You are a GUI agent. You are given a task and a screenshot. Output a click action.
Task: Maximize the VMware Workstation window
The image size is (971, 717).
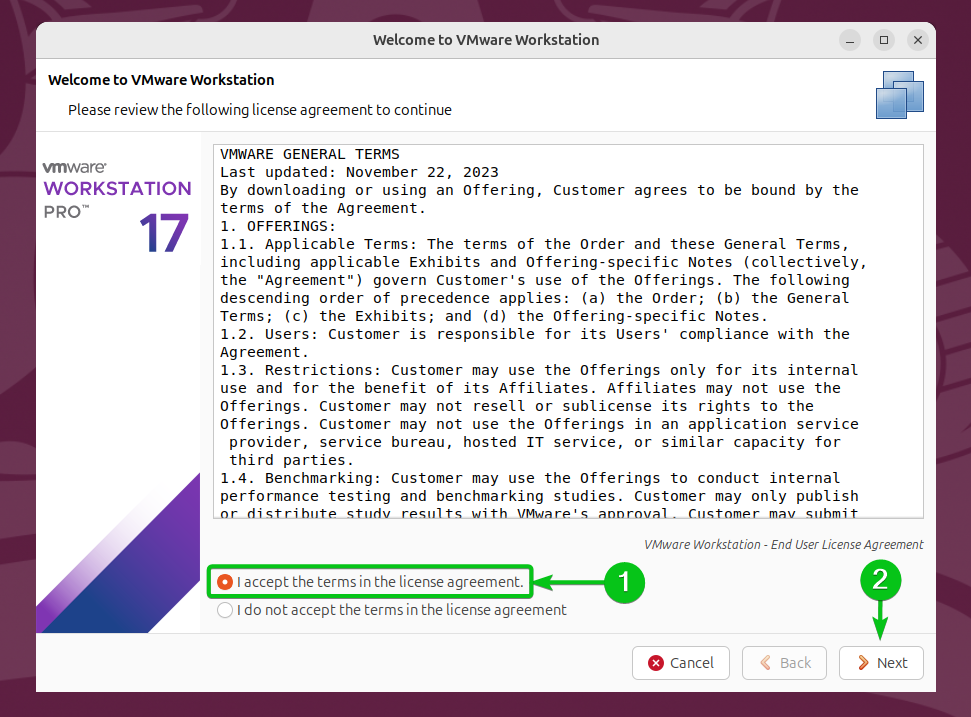884,40
